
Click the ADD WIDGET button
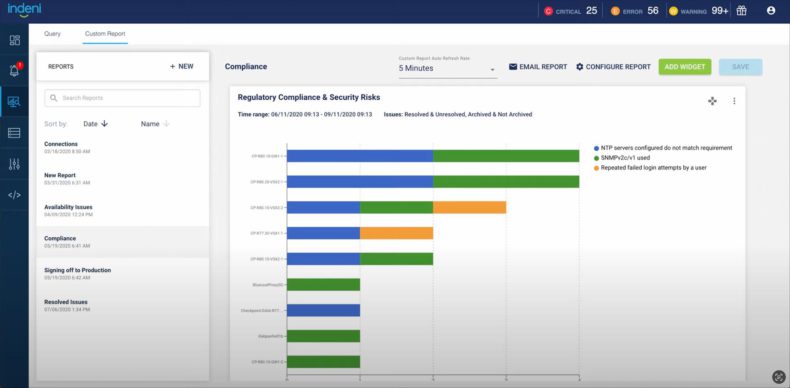pyautogui.click(x=685, y=67)
